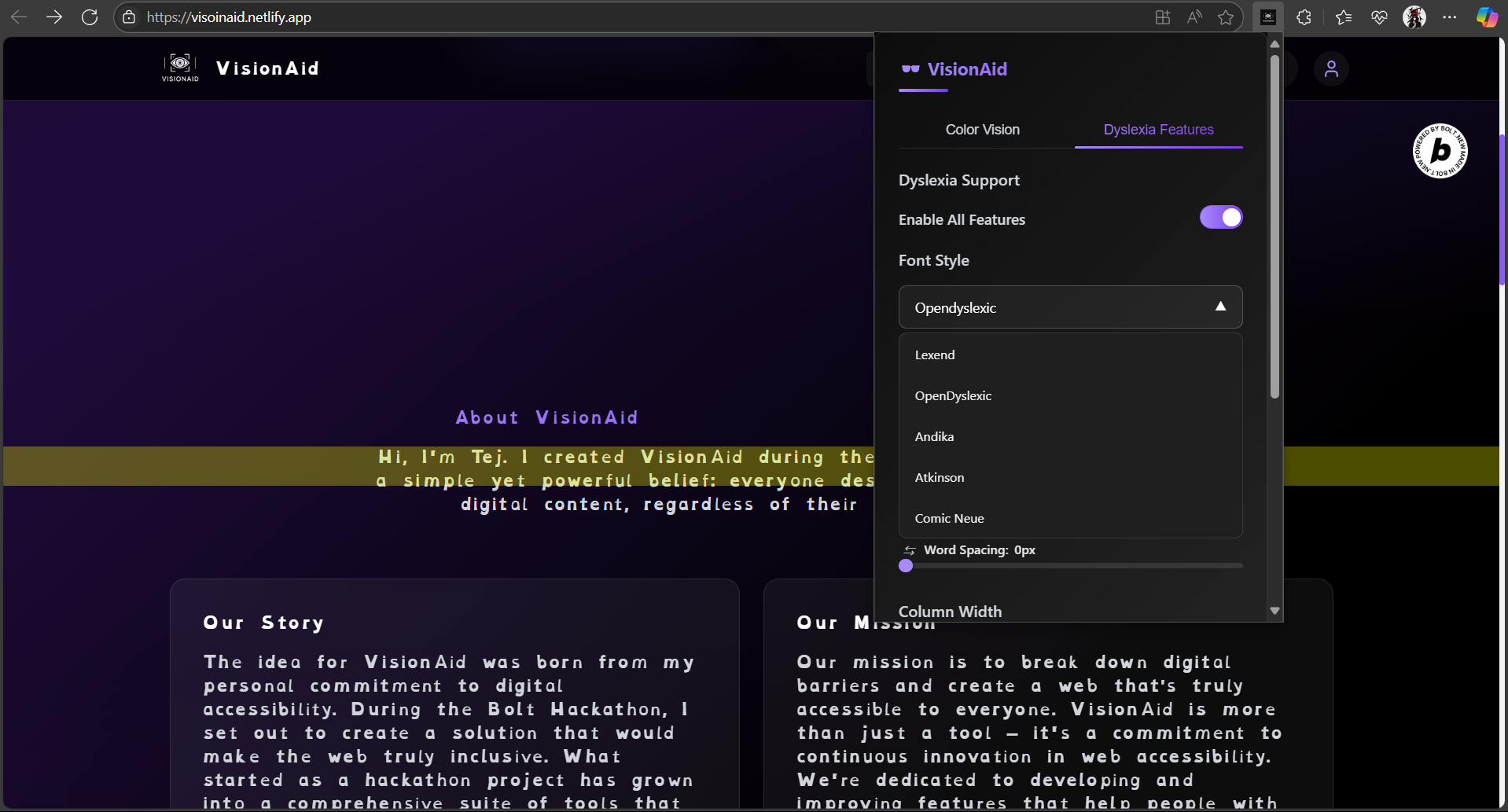Click the Powered by Bolt badge
The image size is (1508, 812).
click(1439, 150)
